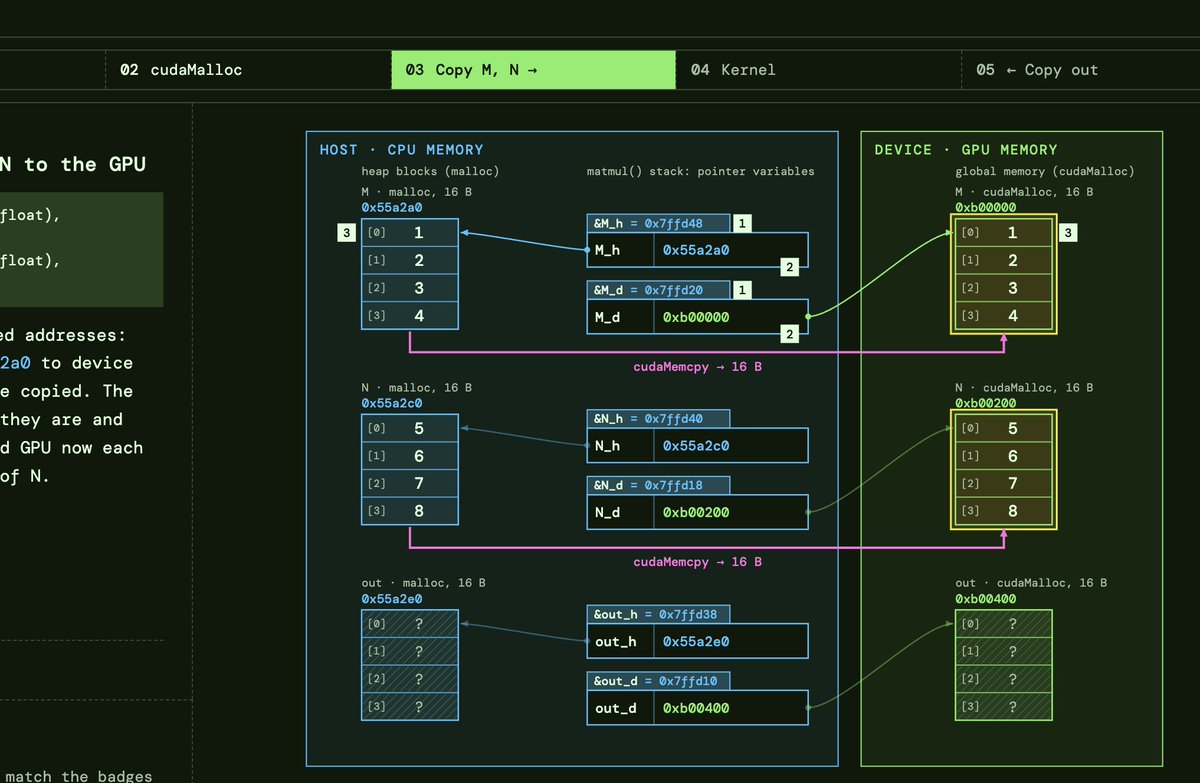
Task: Click the &N_h = 0x7ffd40 address tag
Action: tap(658, 419)
